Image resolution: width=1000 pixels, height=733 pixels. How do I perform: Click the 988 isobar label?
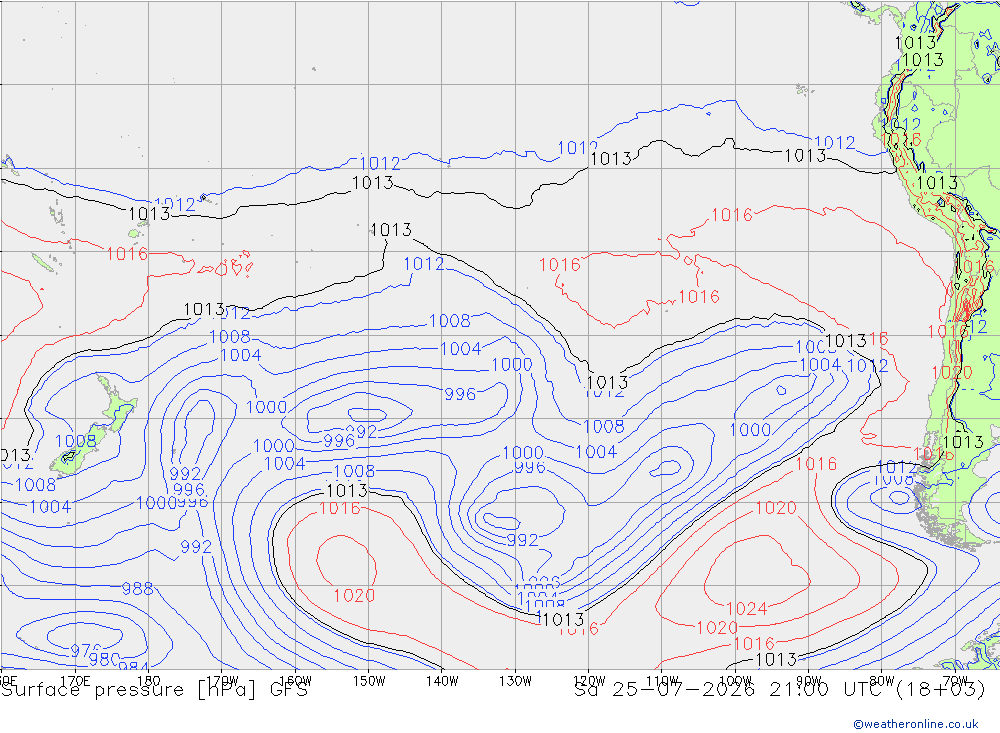137,588
